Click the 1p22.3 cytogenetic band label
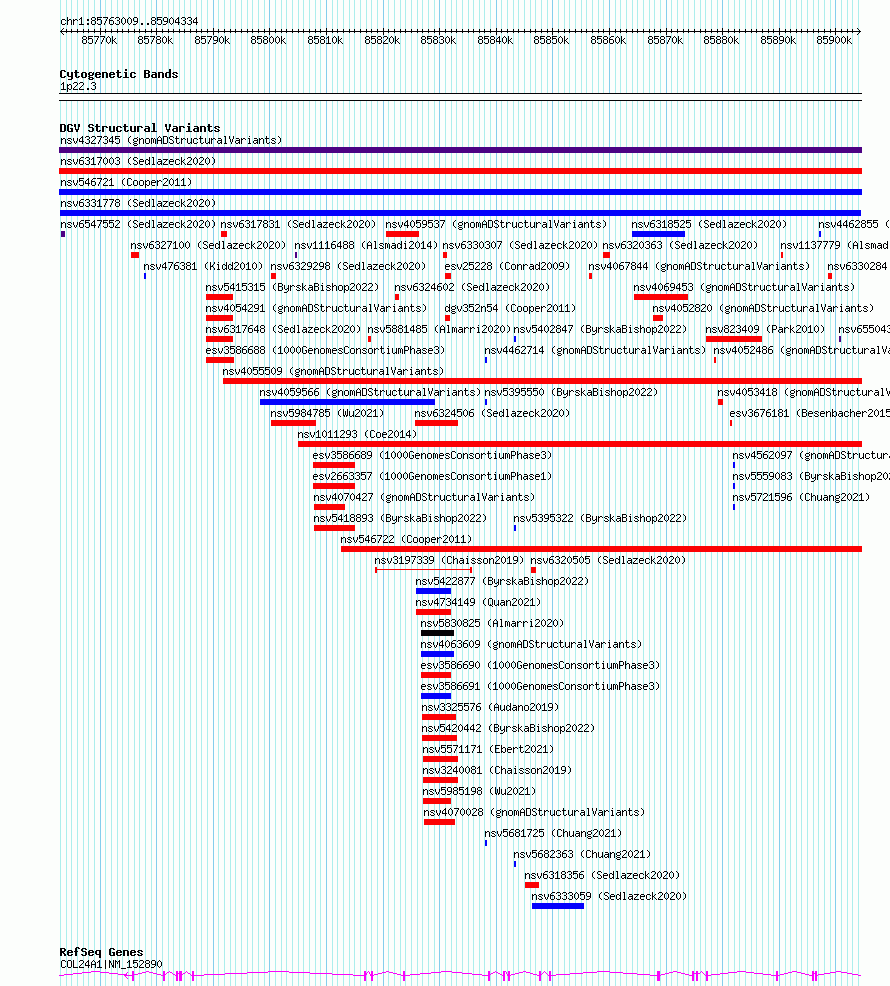This screenshot has width=890, height=986. (x=78, y=86)
